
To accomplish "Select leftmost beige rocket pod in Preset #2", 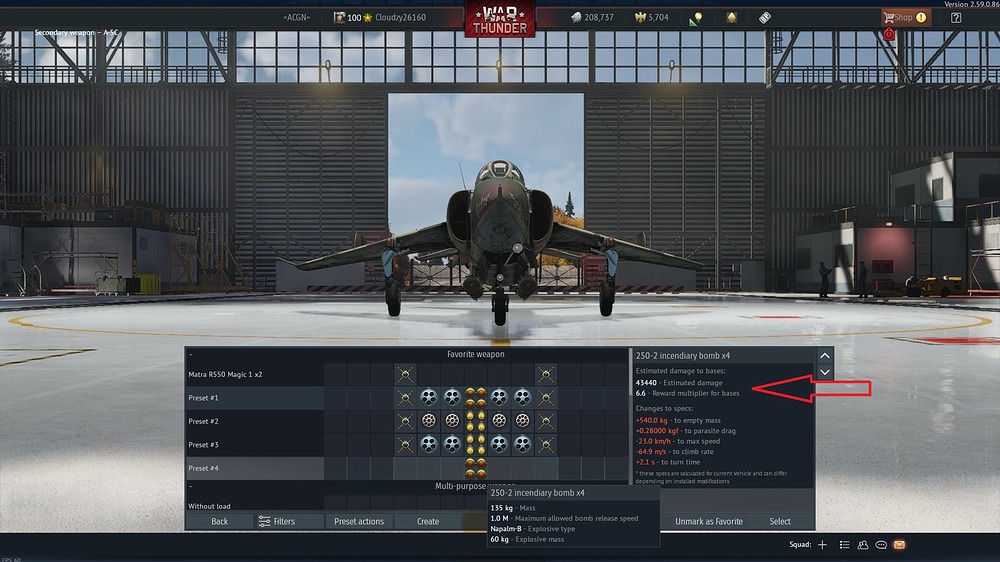I will point(429,421).
